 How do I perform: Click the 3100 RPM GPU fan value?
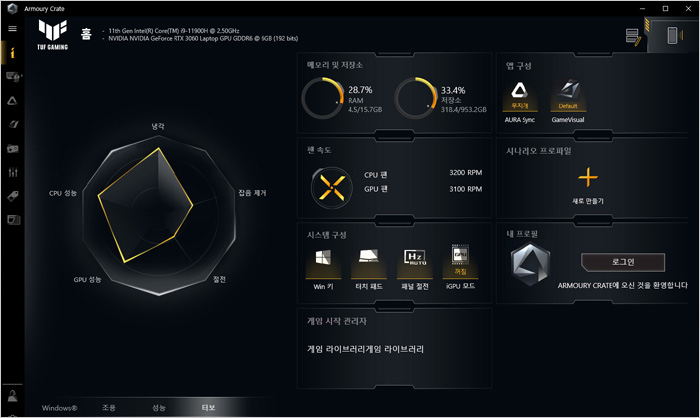pyautogui.click(x=466, y=189)
